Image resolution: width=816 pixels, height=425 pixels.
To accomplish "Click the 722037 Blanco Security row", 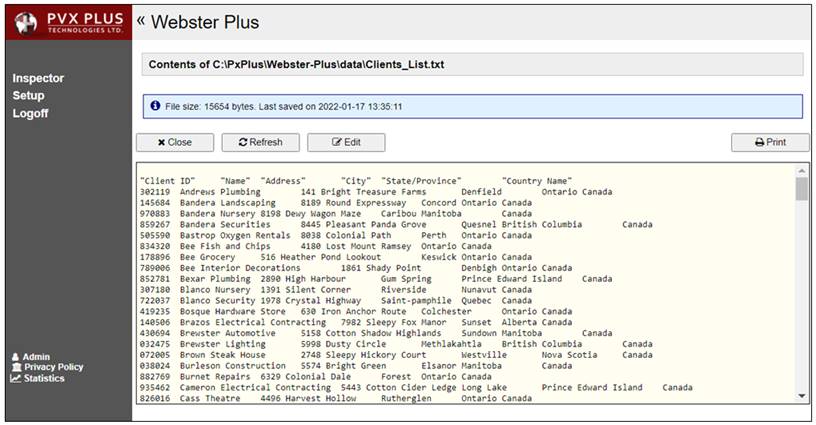I will [x=336, y=301].
